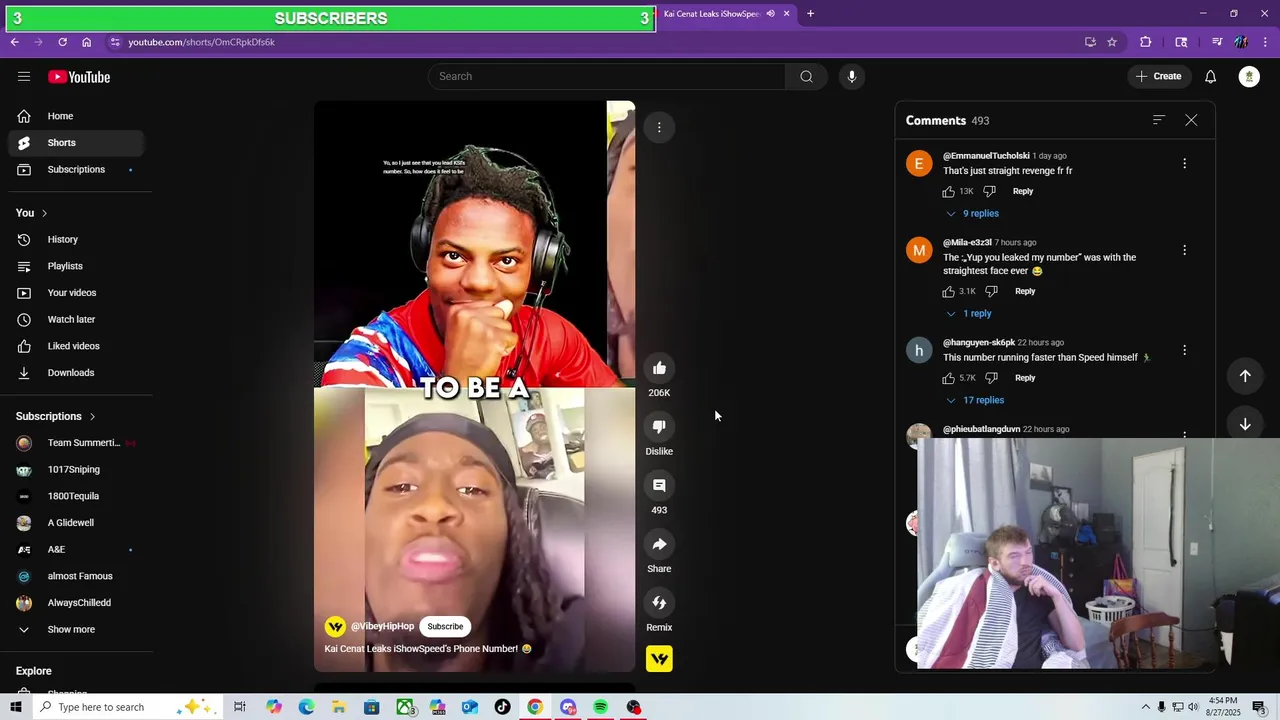This screenshot has height=720, width=1280.
Task: Open the short's three-dot more actions
Action: point(659,127)
